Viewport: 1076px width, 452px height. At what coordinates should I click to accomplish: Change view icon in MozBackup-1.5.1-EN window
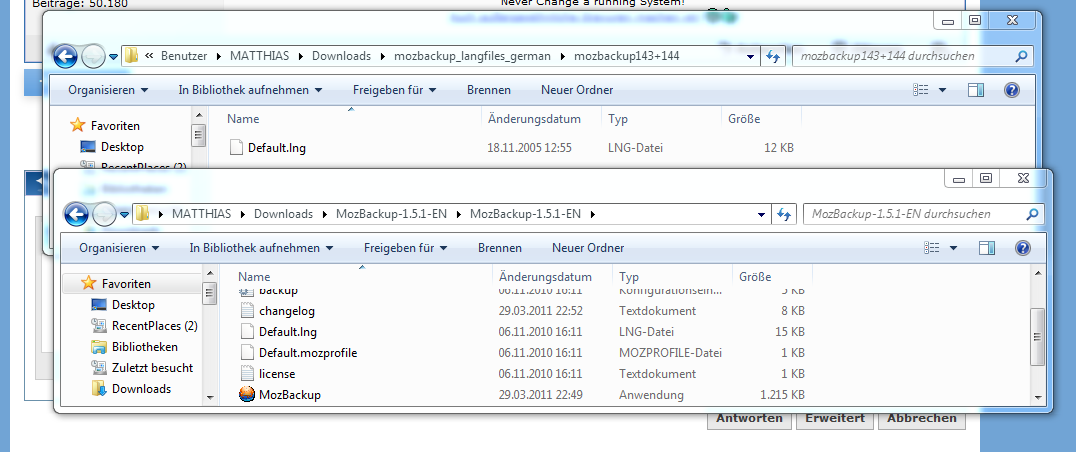tap(932, 248)
